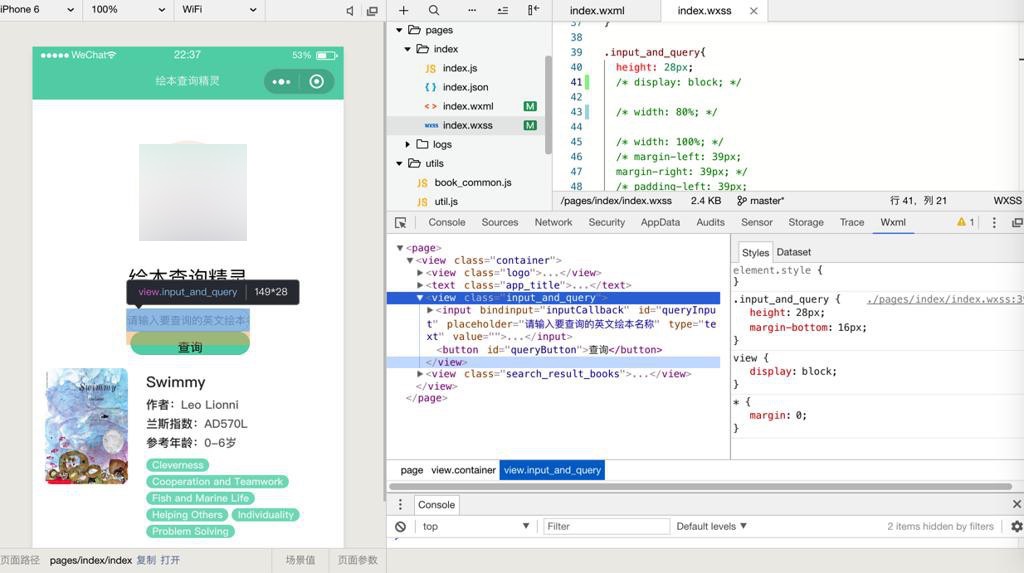Viewport: 1024px width, 573px height.
Task: Expand the search_result_books view node
Action: click(x=420, y=374)
